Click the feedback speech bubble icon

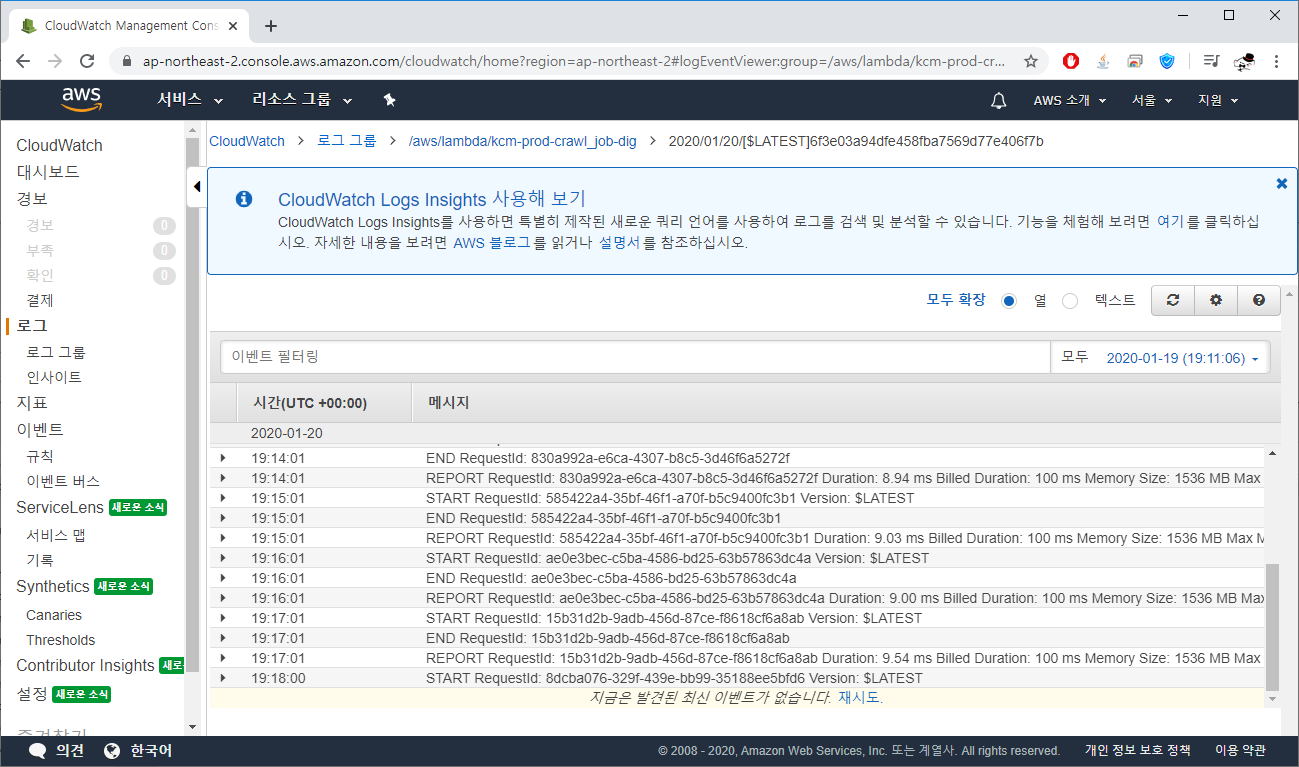[x=38, y=751]
